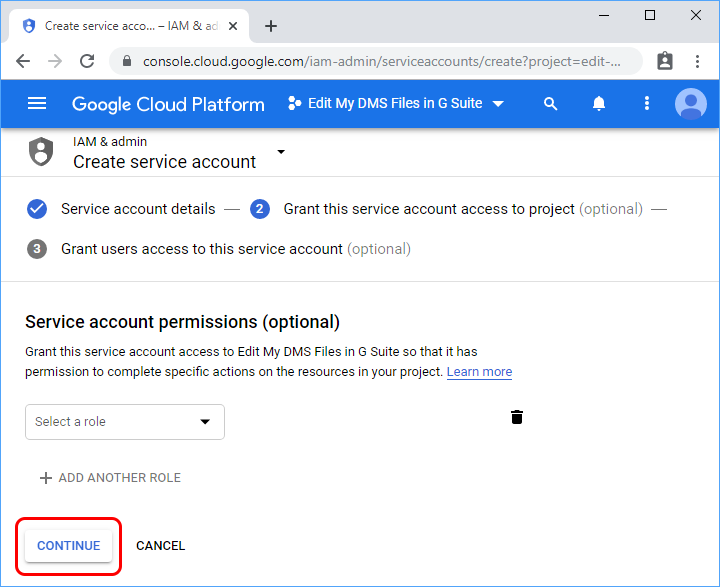This screenshot has width=720, height=587.
Task: Open the Chrome extension clipboard icon
Action: 665,61
